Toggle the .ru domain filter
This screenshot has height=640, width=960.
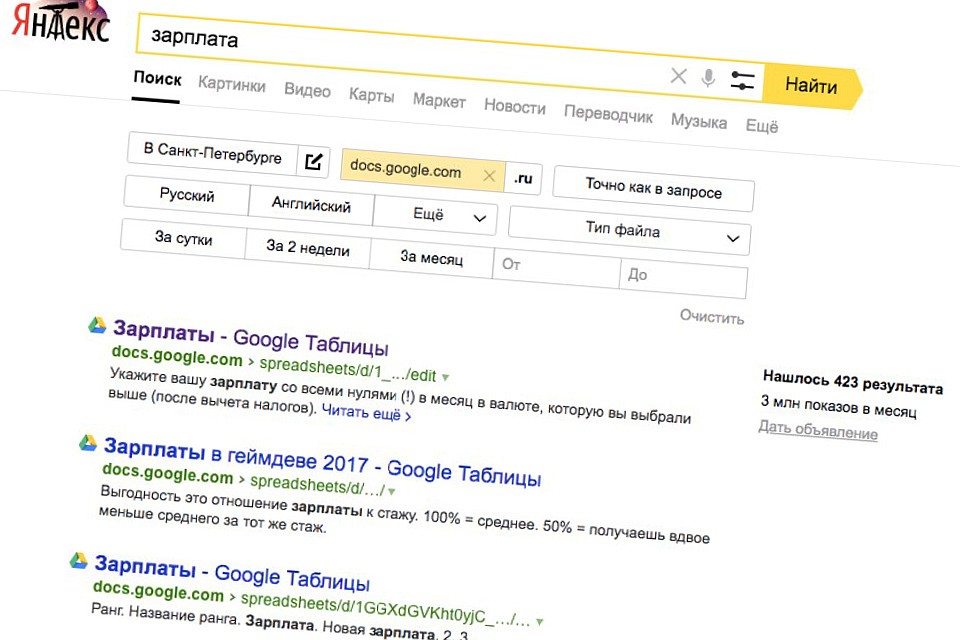[x=523, y=179]
